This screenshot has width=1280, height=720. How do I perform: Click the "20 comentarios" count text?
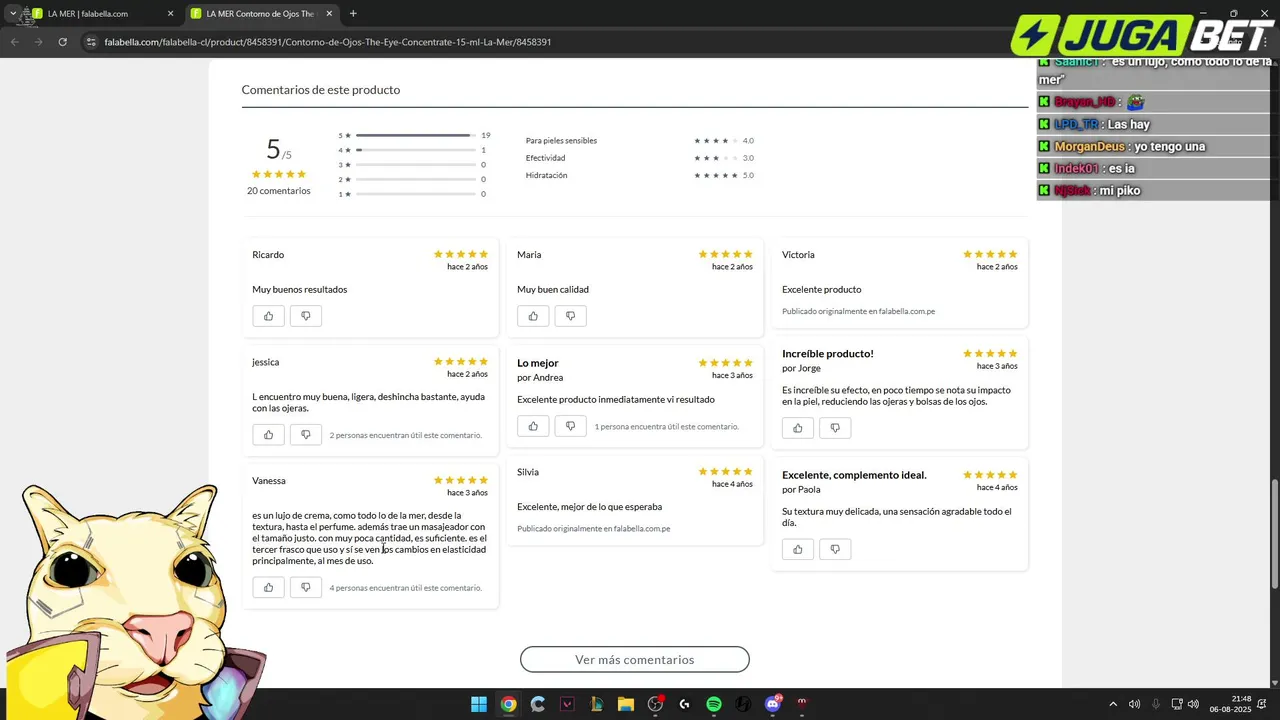click(279, 190)
